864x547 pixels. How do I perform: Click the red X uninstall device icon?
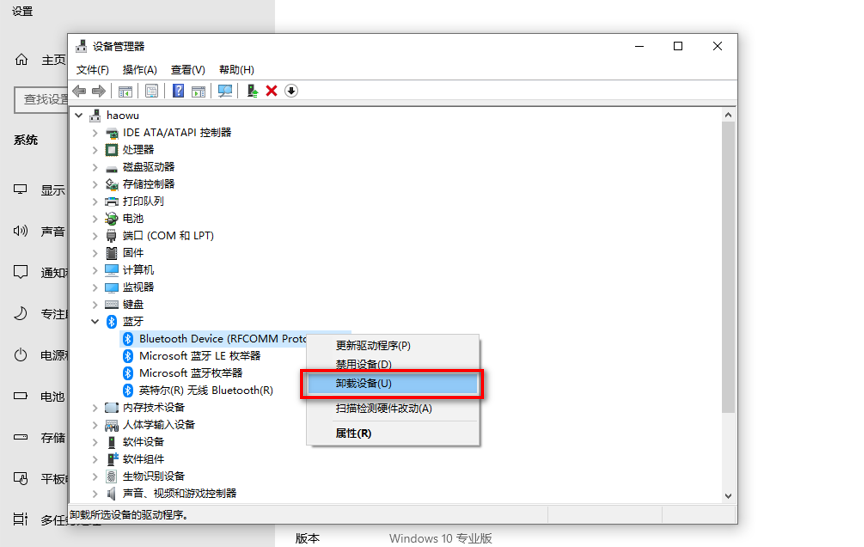coord(271,91)
